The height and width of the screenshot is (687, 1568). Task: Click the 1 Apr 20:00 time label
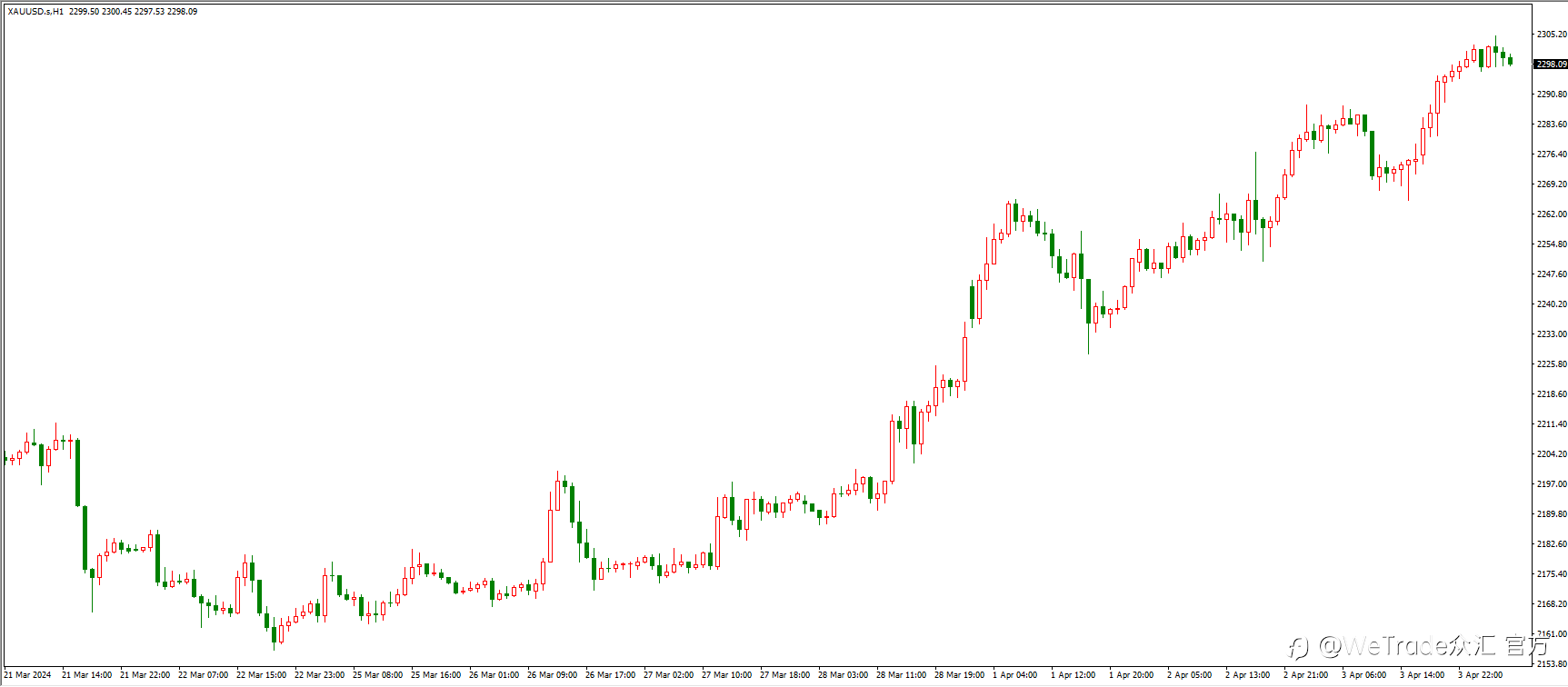[1131, 675]
